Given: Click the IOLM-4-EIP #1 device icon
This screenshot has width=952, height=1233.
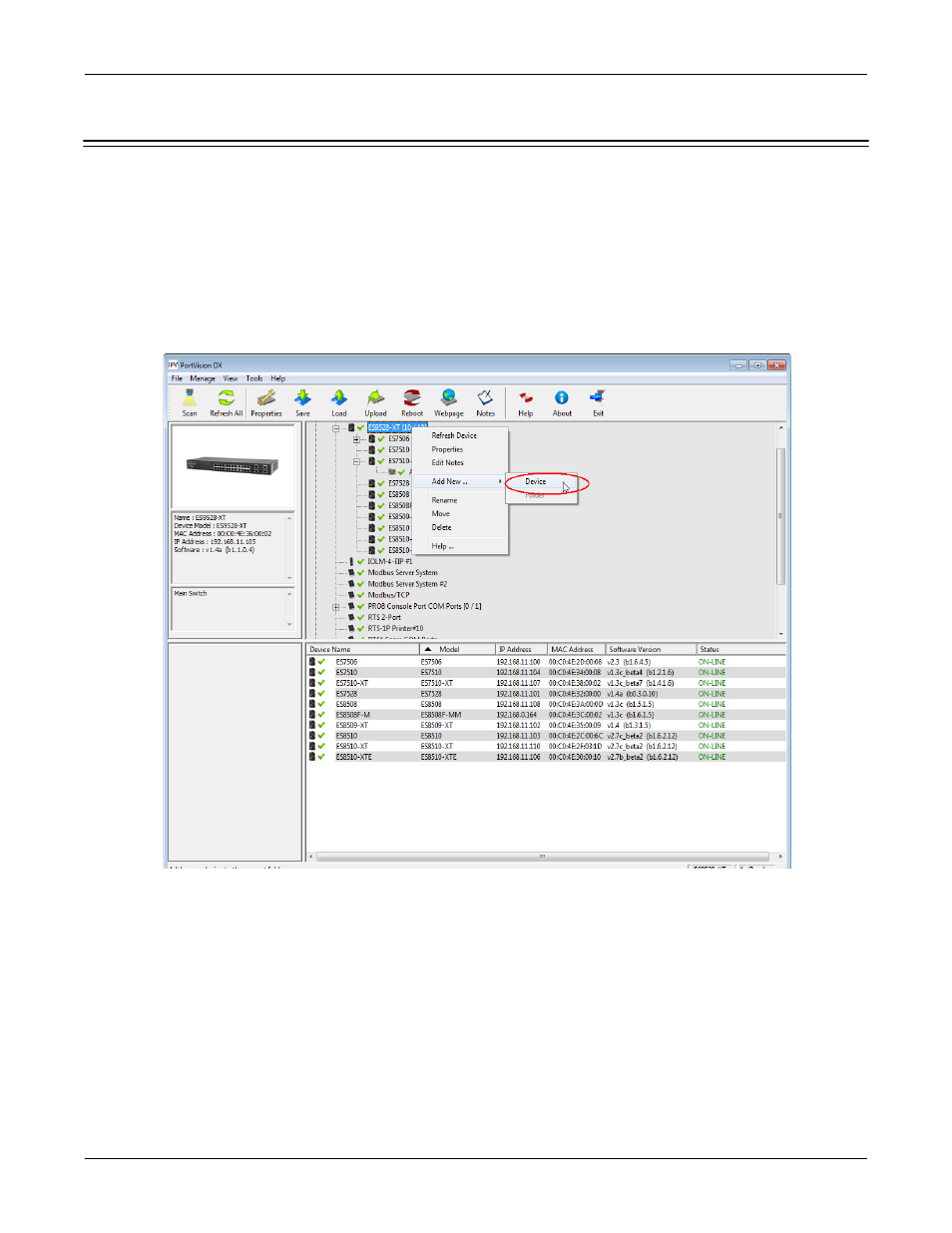Looking at the screenshot, I should click(x=351, y=561).
